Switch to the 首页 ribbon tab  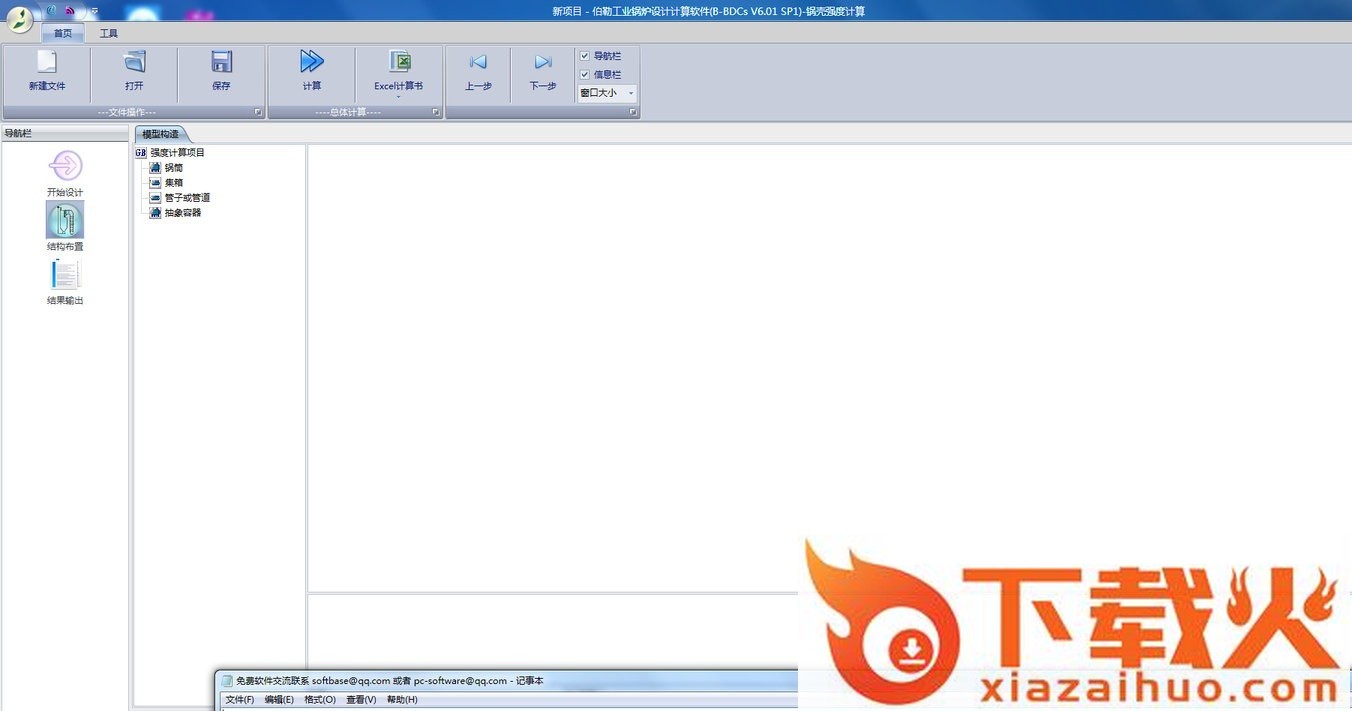63,33
